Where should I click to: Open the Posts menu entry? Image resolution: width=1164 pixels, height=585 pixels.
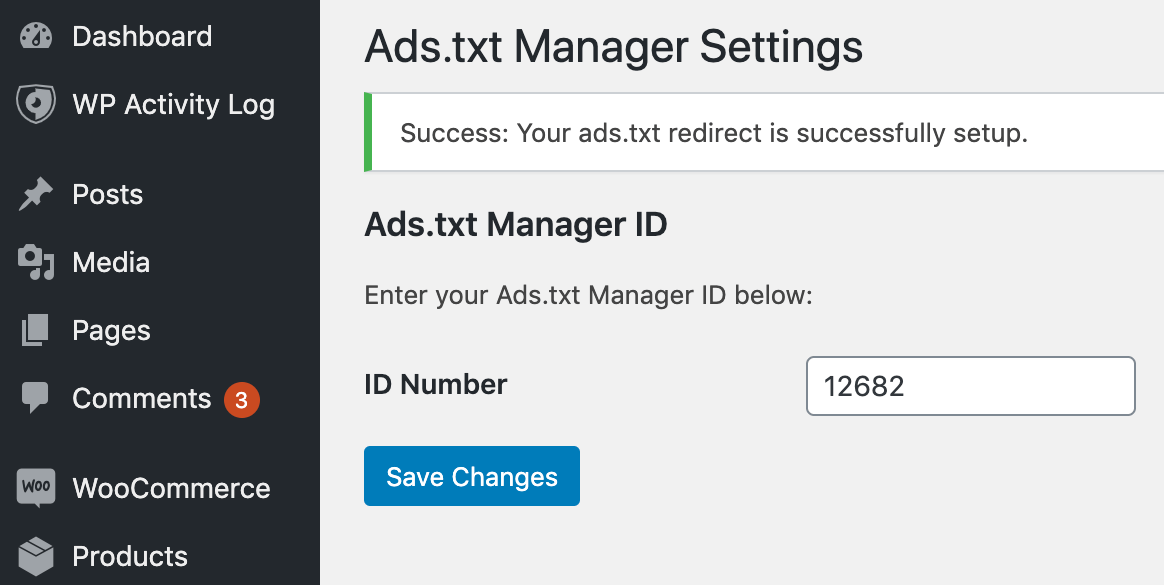(107, 194)
